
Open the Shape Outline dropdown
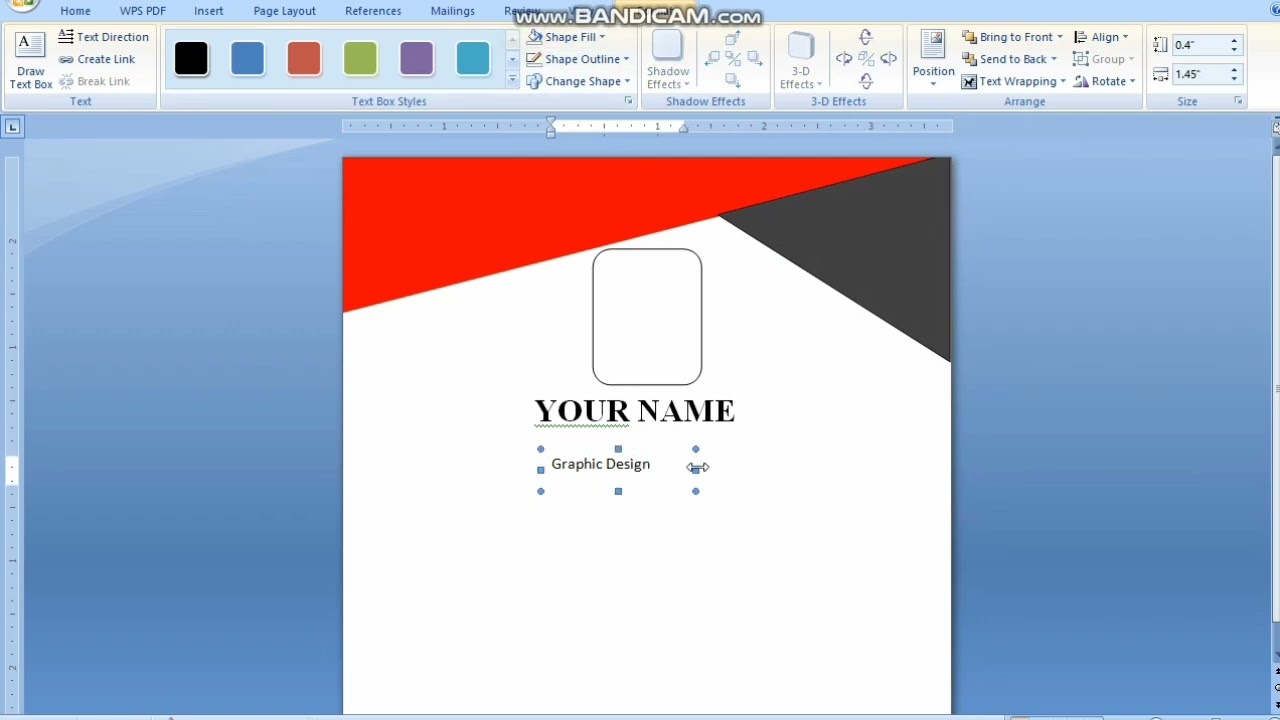coord(578,59)
